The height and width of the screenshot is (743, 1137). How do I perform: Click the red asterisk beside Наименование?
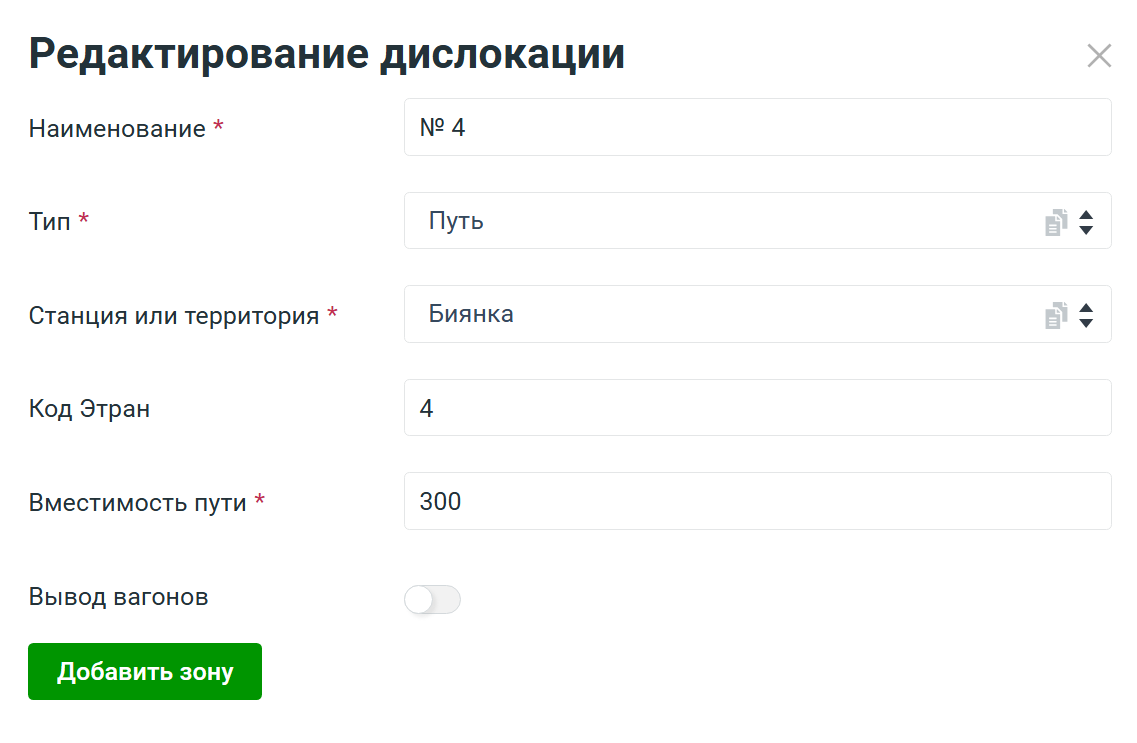click(x=218, y=128)
